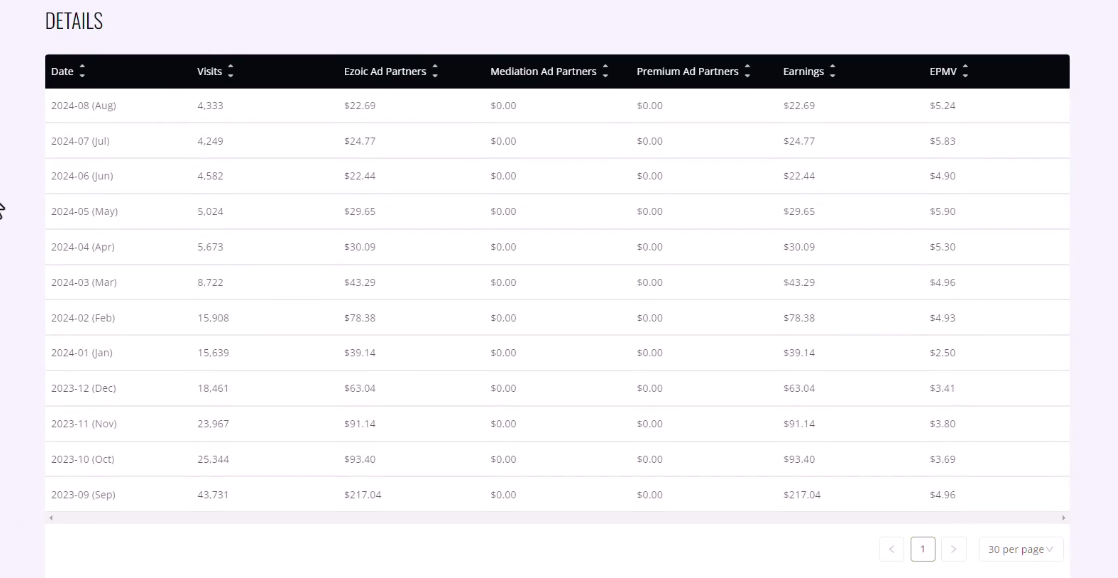This screenshot has height=578, width=1118.
Task: Select the 2024-08 (Aug) row date
Action: click(83, 105)
